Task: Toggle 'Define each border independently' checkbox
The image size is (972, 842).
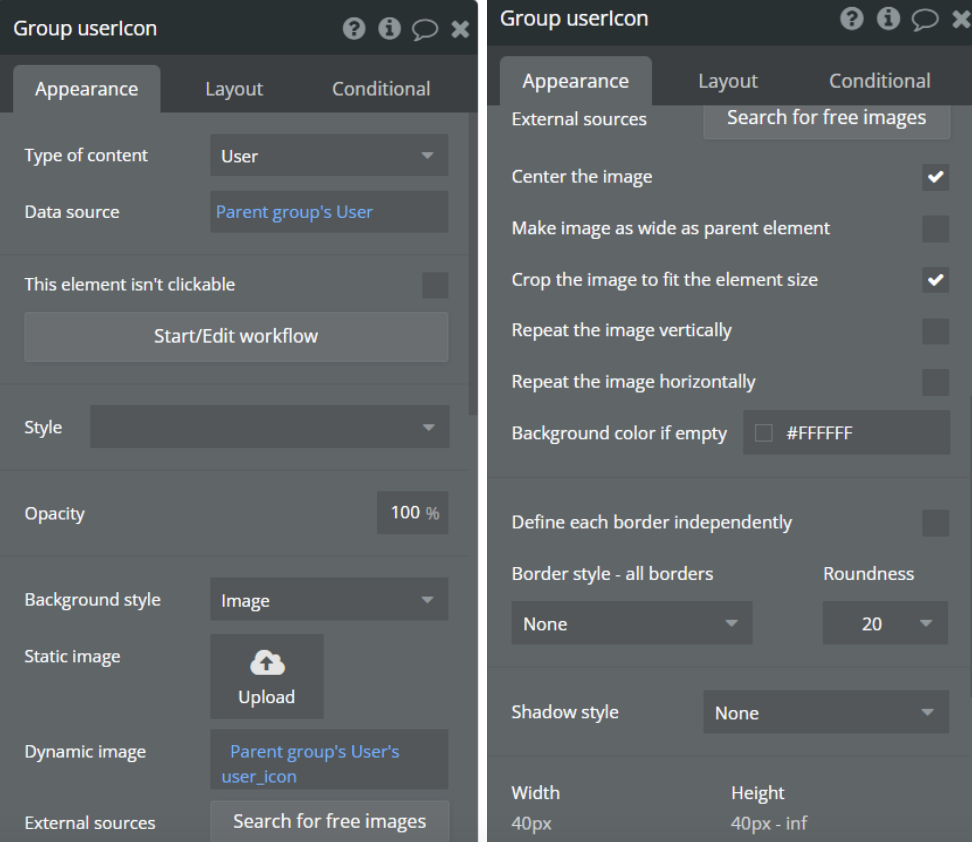Action: click(935, 523)
